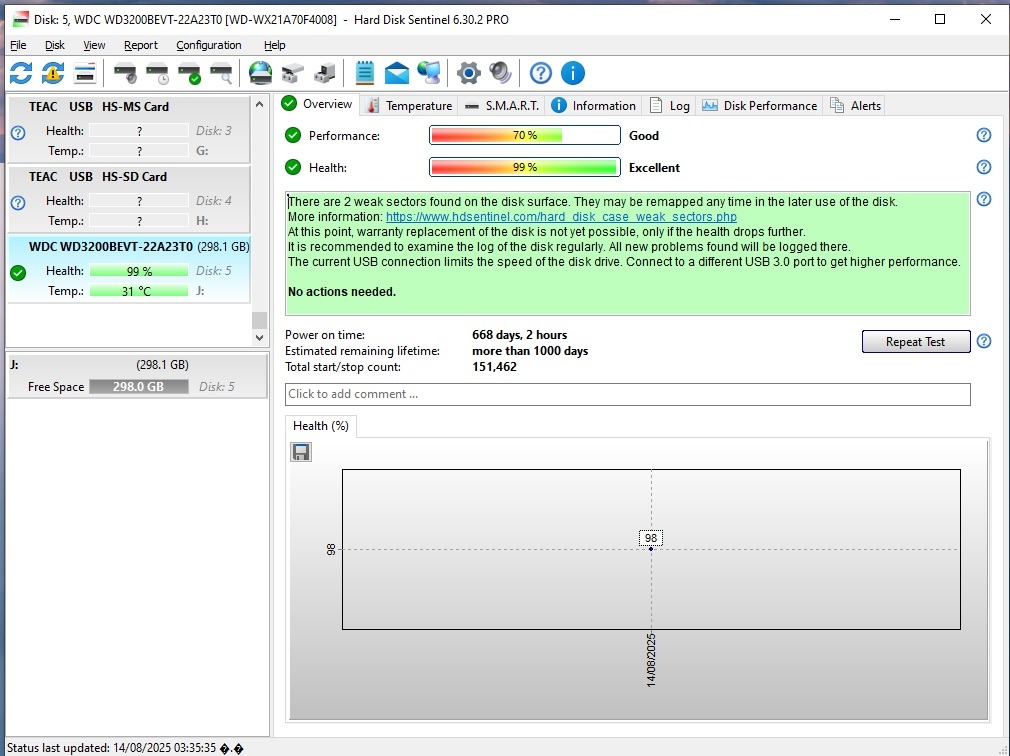Screen dimensions: 1010x756
Task: Click the Health 99 % bar in Overview
Action: 525,167
